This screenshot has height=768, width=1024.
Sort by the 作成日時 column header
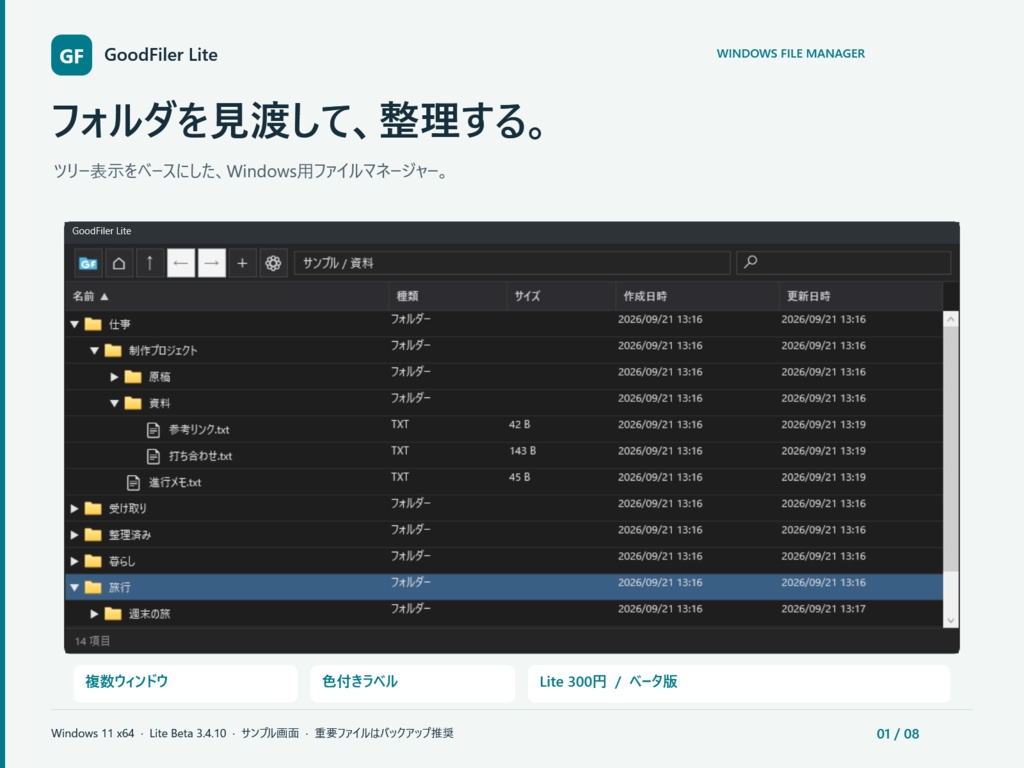(x=697, y=296)
